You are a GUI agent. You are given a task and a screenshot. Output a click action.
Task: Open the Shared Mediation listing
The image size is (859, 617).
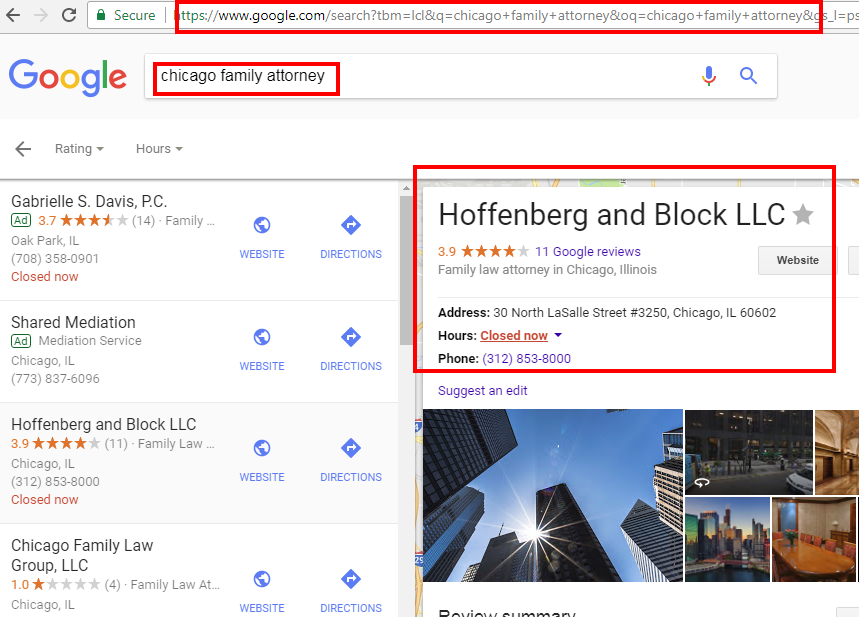coord(73,322)
